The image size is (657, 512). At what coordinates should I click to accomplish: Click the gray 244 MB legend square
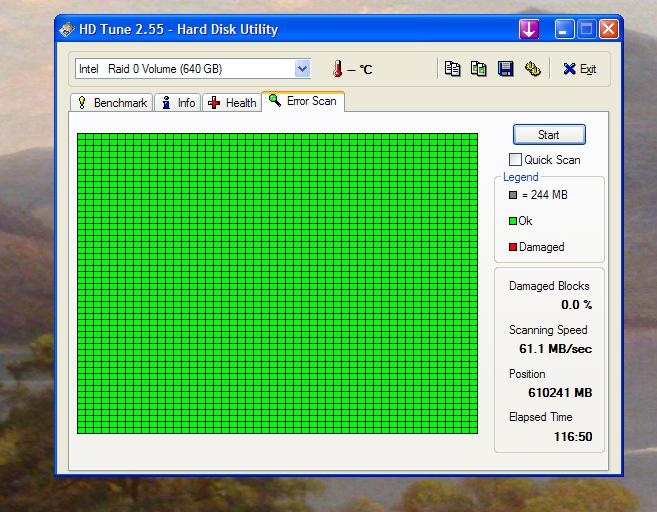(513, 195)
